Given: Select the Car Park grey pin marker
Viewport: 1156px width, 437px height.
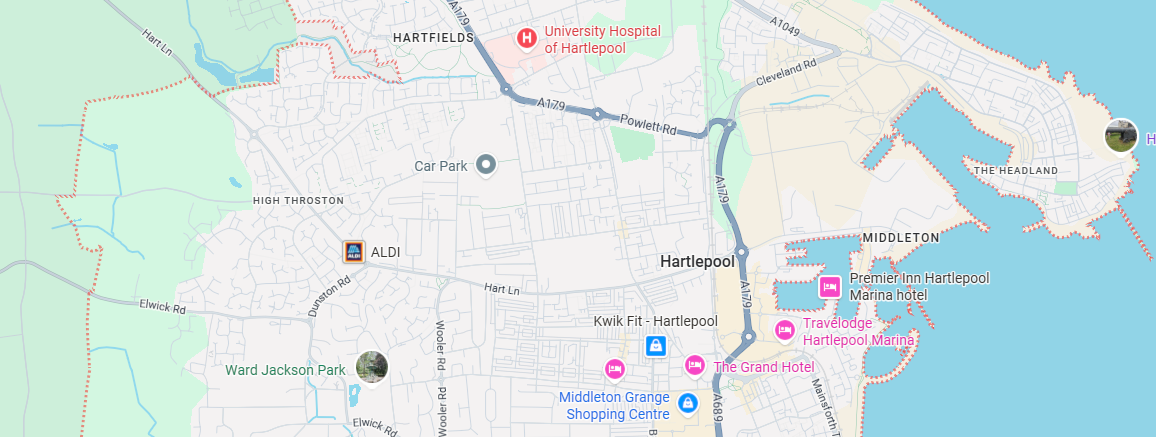Looking at the screenshot, I should click(485, 165).
